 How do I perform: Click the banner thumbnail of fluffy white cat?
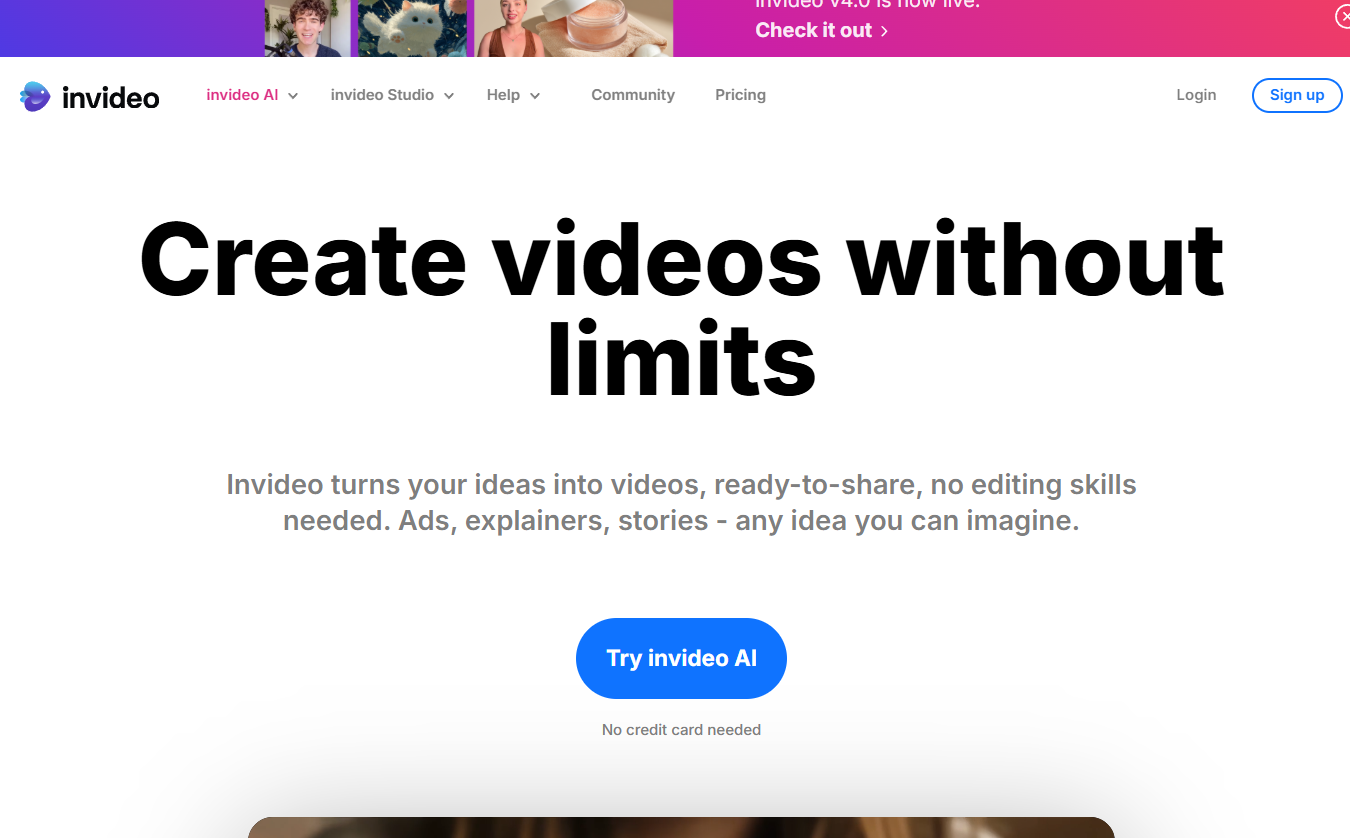coord(412,28)
